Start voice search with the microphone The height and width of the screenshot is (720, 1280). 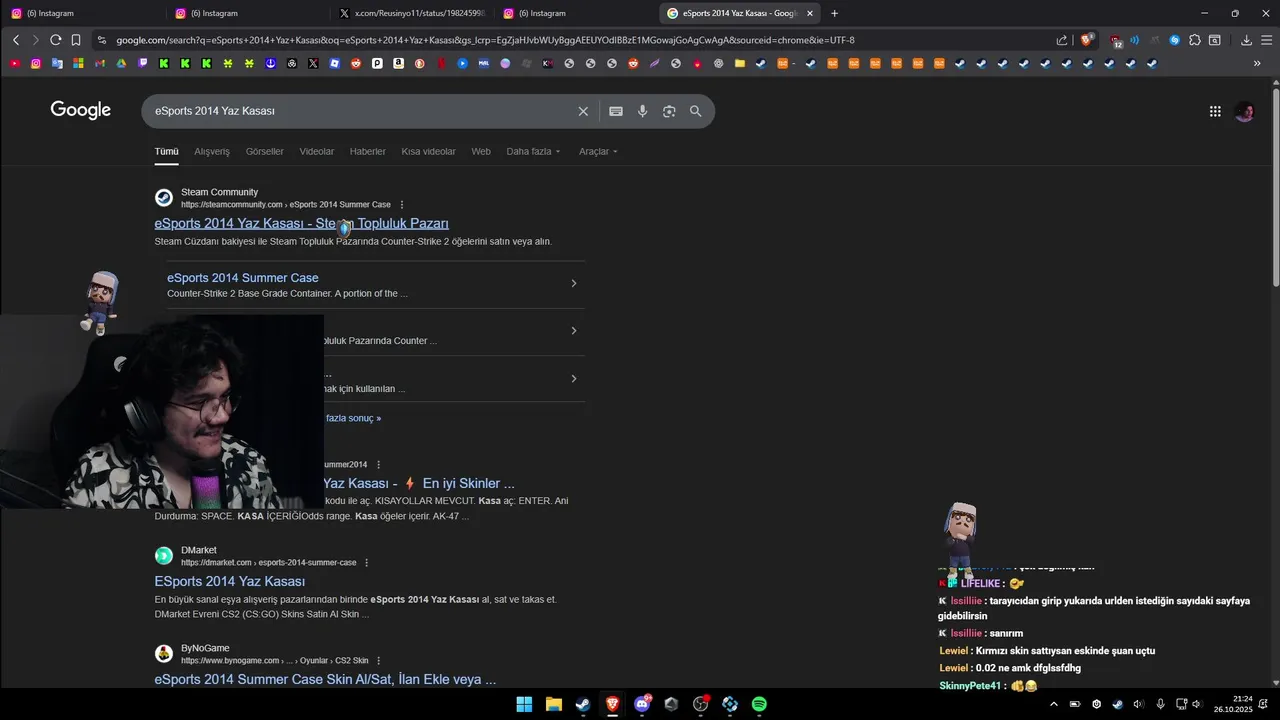643,111
